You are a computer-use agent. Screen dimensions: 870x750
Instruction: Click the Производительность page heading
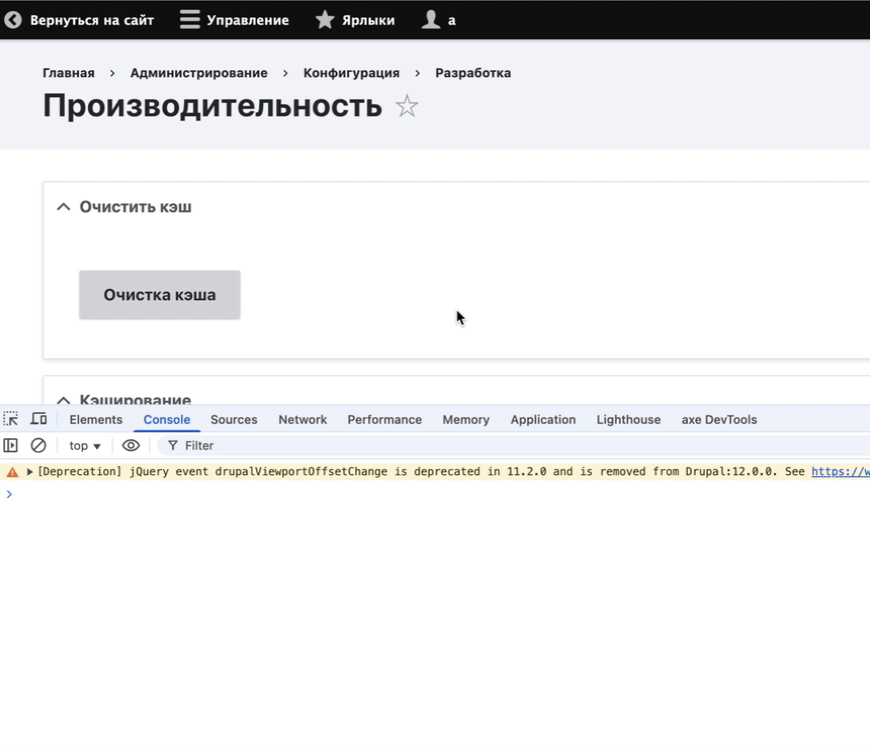[213, 105]
